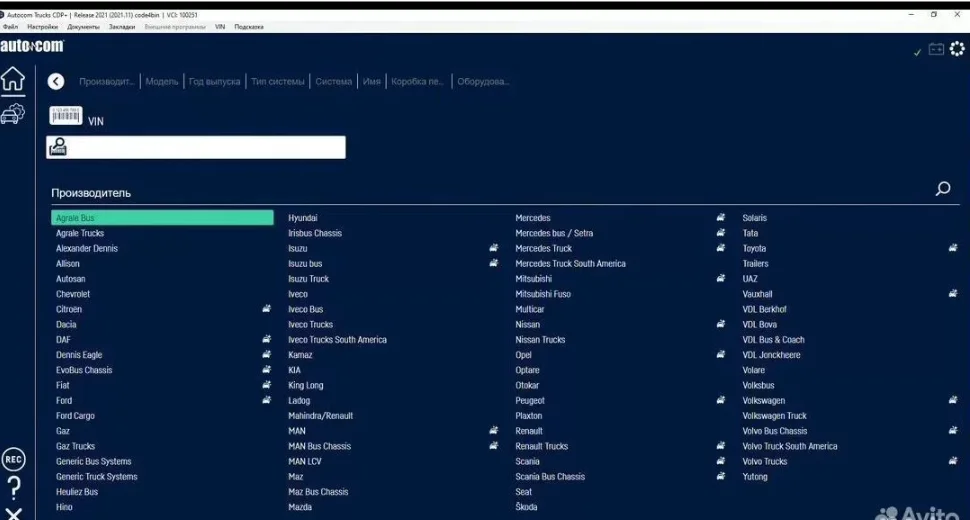The height and width of the screenshot is (520, 970).
Task: Select Renault Trucks manufacturer
Action: [x=542, y=446]
